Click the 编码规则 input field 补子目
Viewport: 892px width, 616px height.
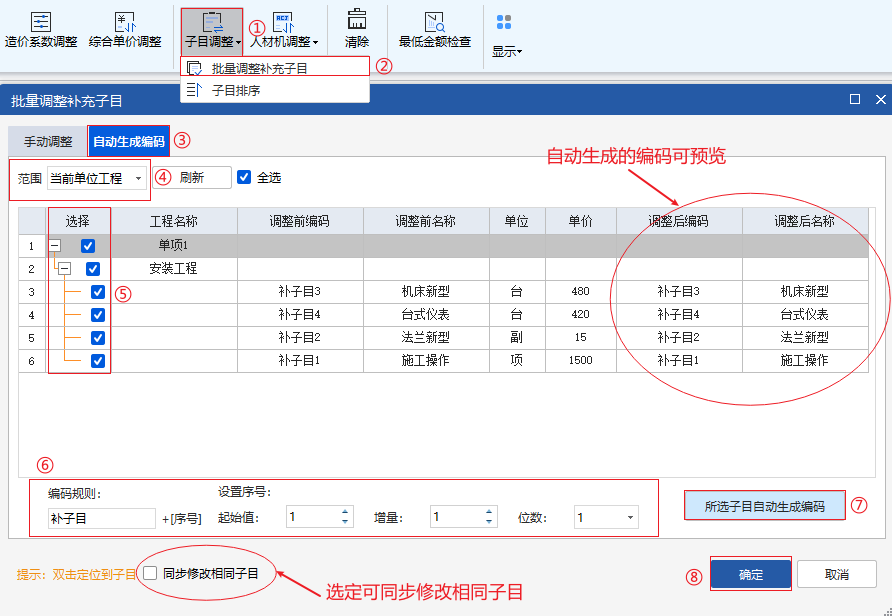click(101, 518)
